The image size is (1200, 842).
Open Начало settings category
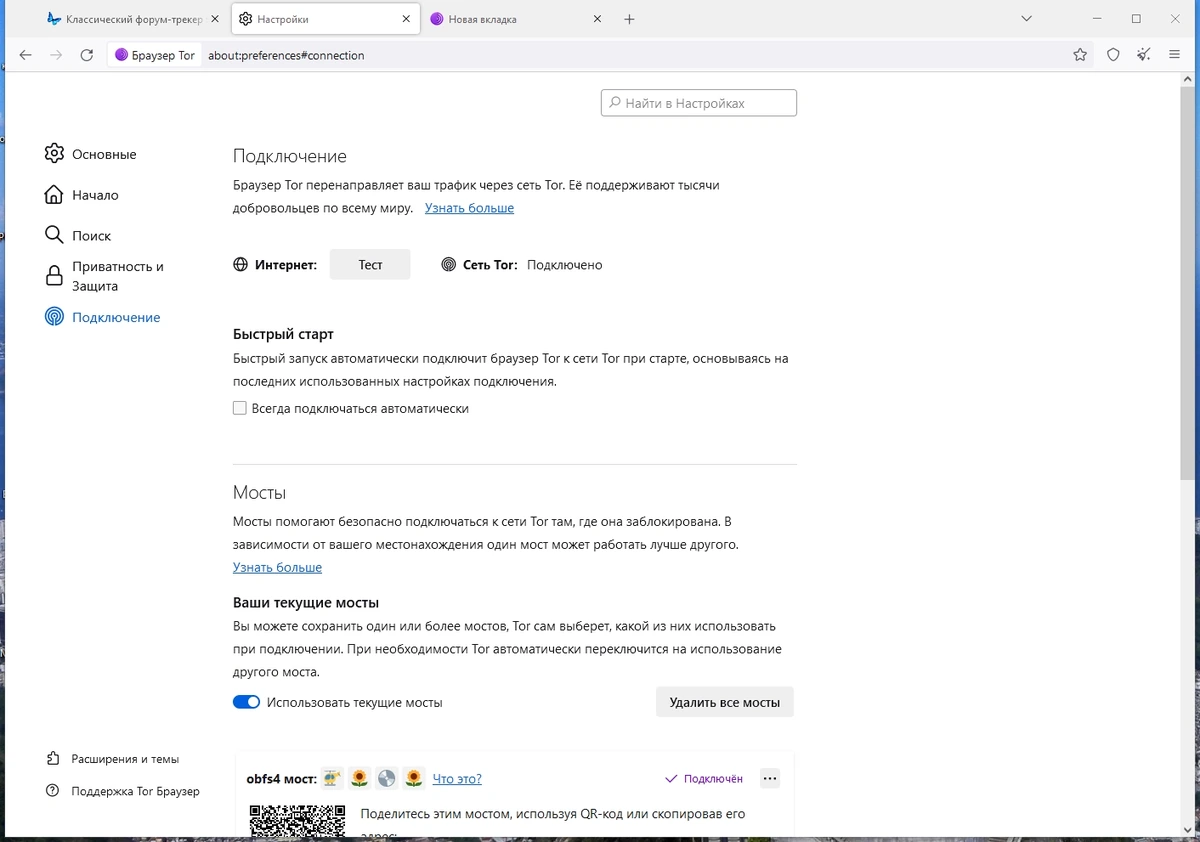(95, 195)
